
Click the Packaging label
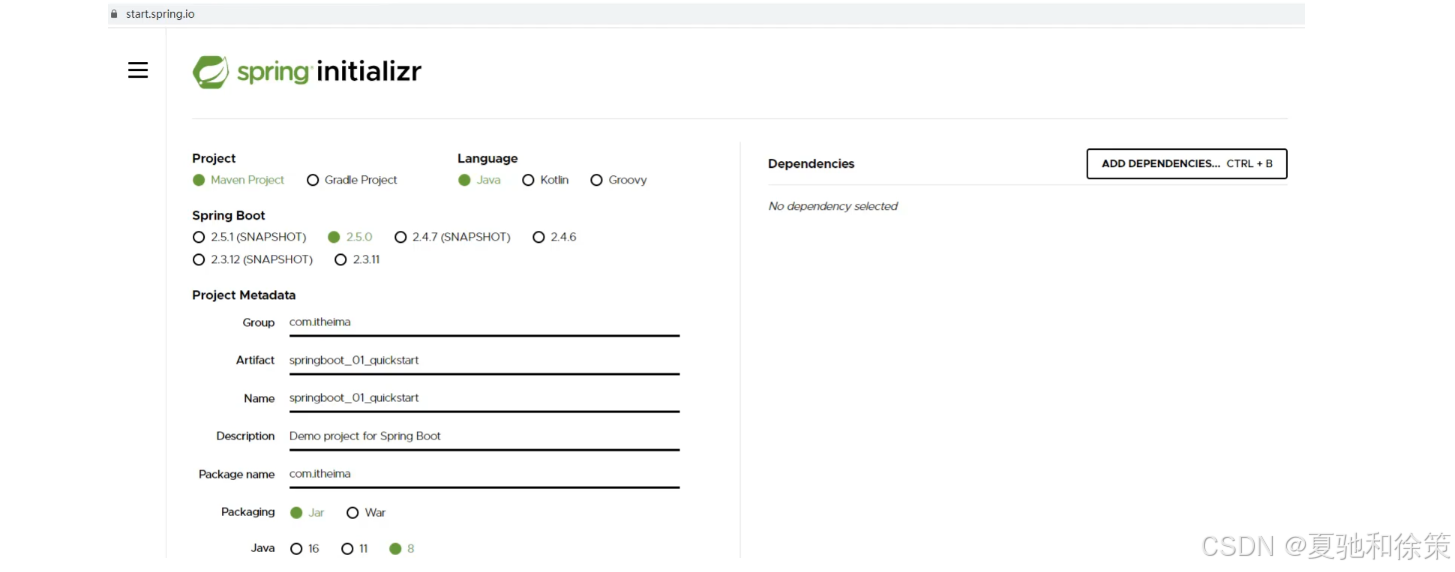[x=248, y=512]
